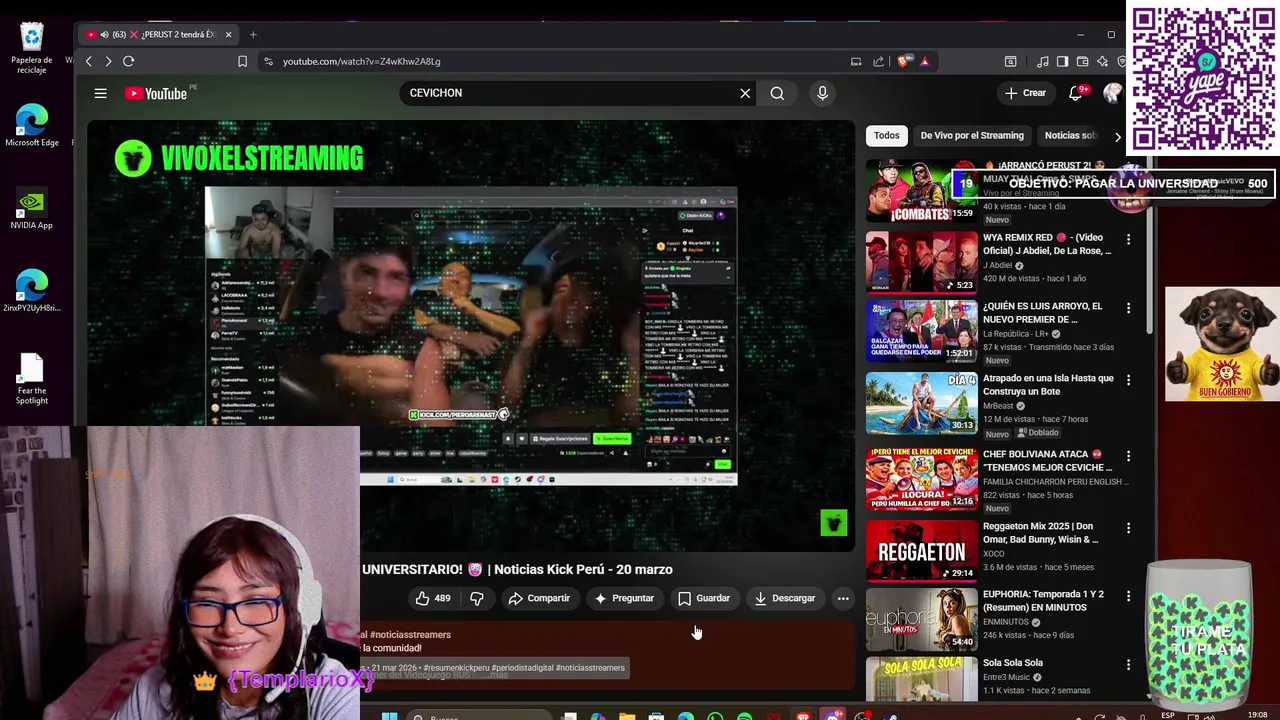The height and width of the screenshot is (720, 1280).
Task: Click the Descargar download button
Action: pyautogui.click(x=785, y=598)
